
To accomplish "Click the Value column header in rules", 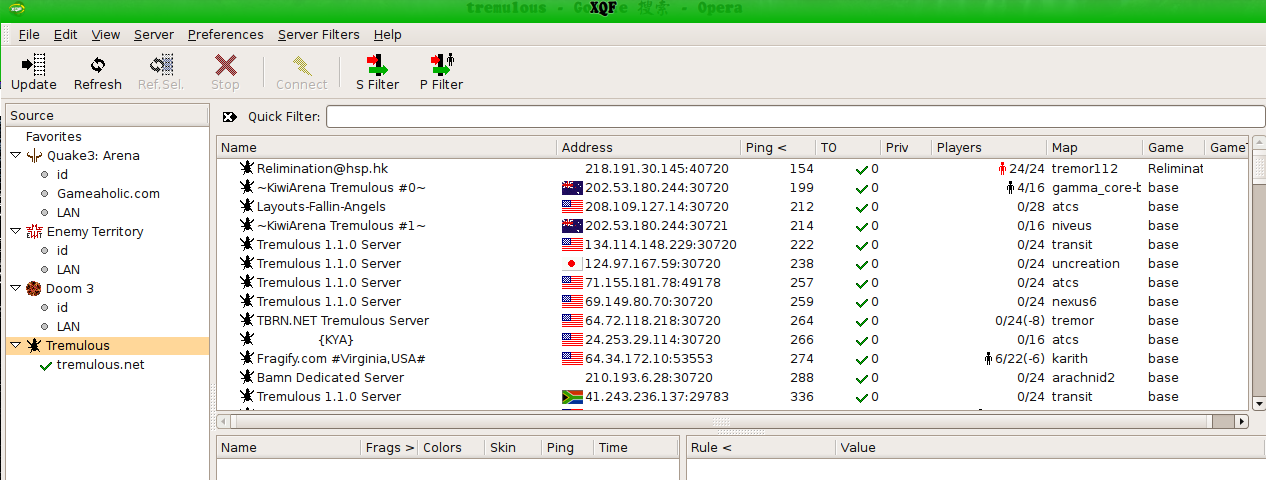I will pyautogui.click(x=1050, y=447).
